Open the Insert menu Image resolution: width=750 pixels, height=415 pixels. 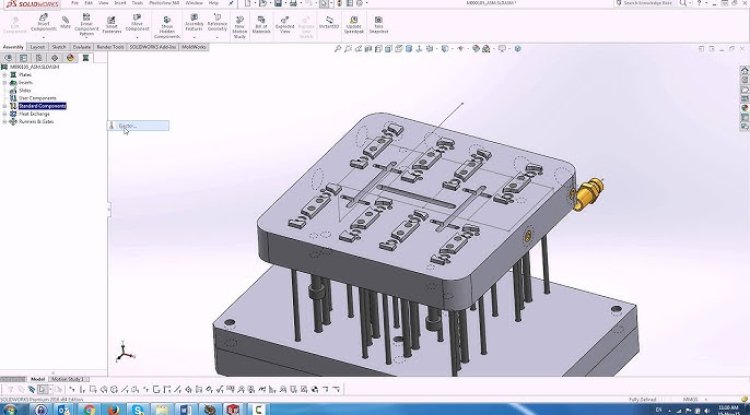coord(120,3)
